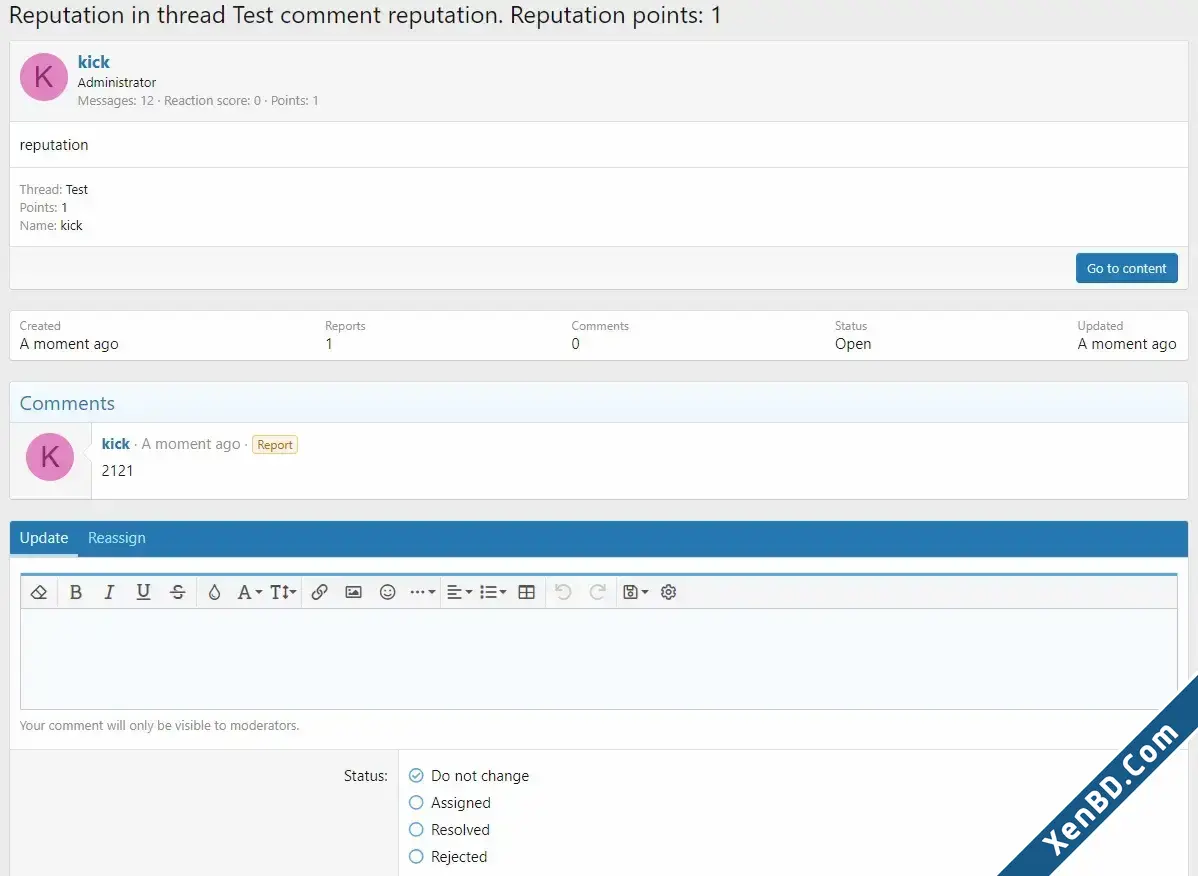Click the Insert image icon
Viewport: 1198px width, 876px height.
point(353,592)
